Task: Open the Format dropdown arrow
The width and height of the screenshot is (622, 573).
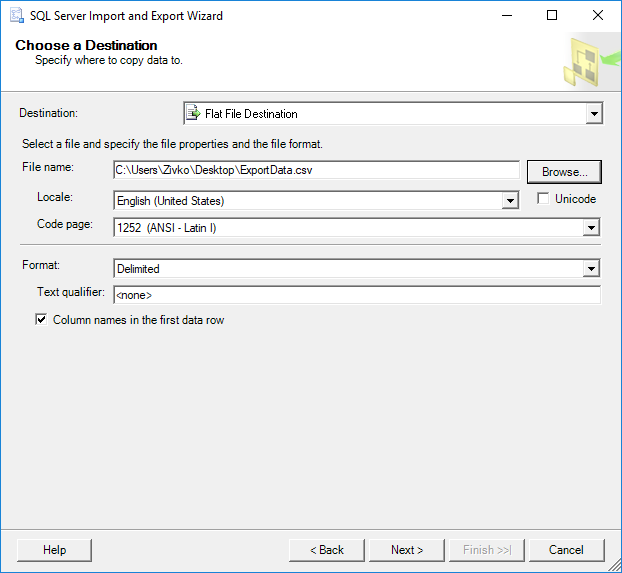Action: [x=591, y=269]
